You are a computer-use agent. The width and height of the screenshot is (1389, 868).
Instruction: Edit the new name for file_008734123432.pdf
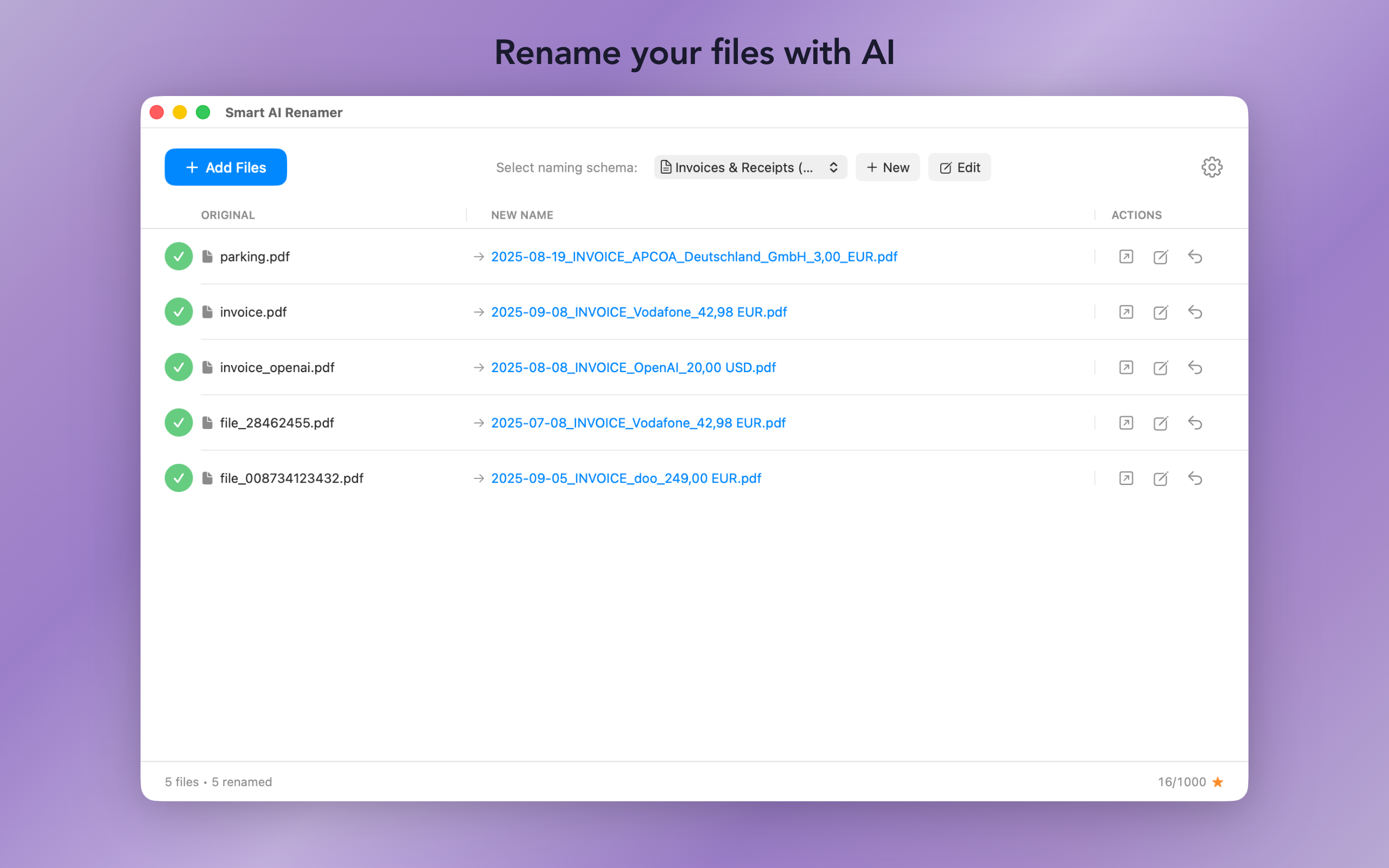[x=1160, y=477]
